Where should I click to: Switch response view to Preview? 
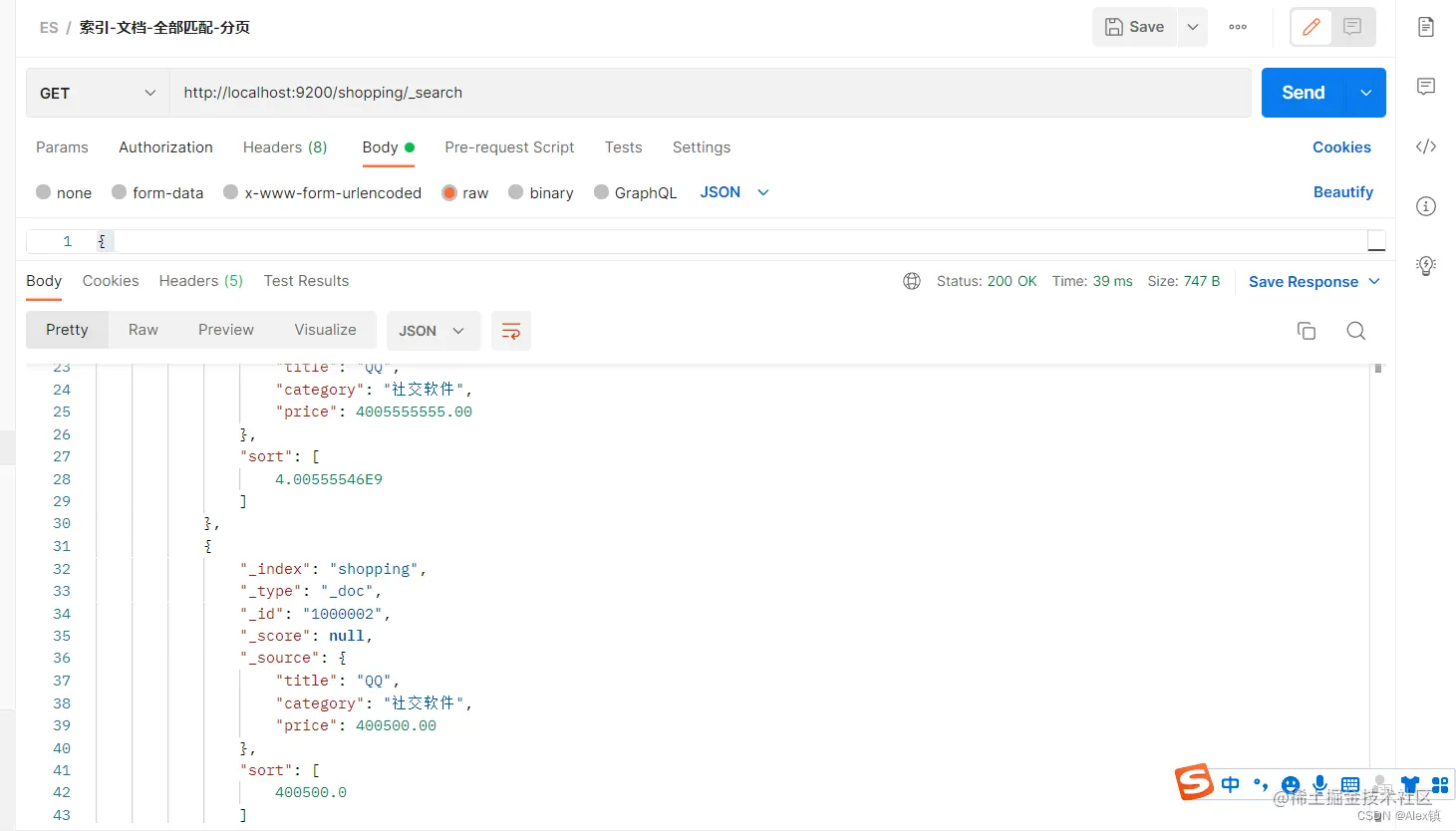226,330
